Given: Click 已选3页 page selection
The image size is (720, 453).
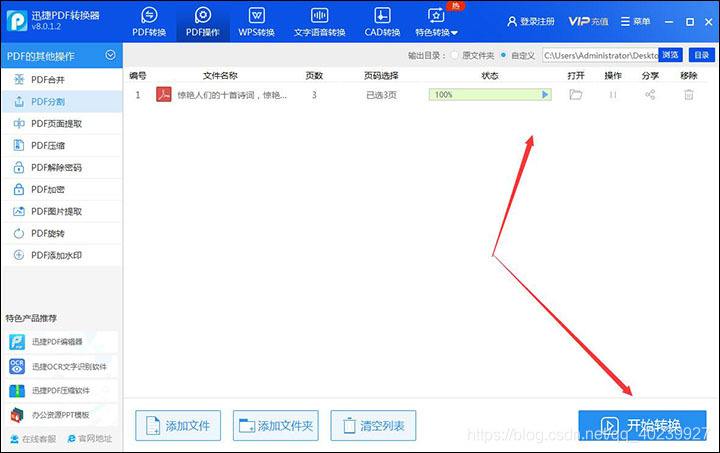Looking at the screenshot, I should tap(381, 95).
